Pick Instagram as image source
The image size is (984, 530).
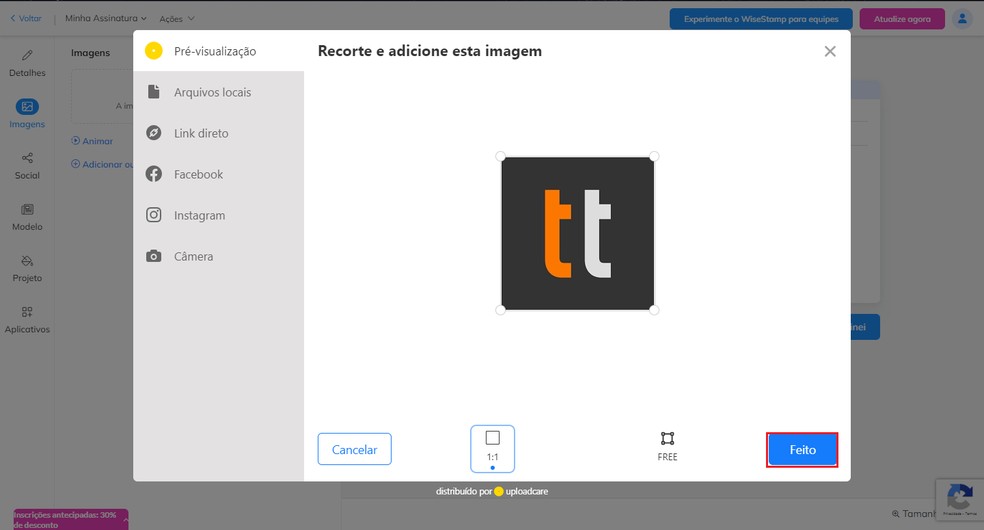[x=218, y=215]
